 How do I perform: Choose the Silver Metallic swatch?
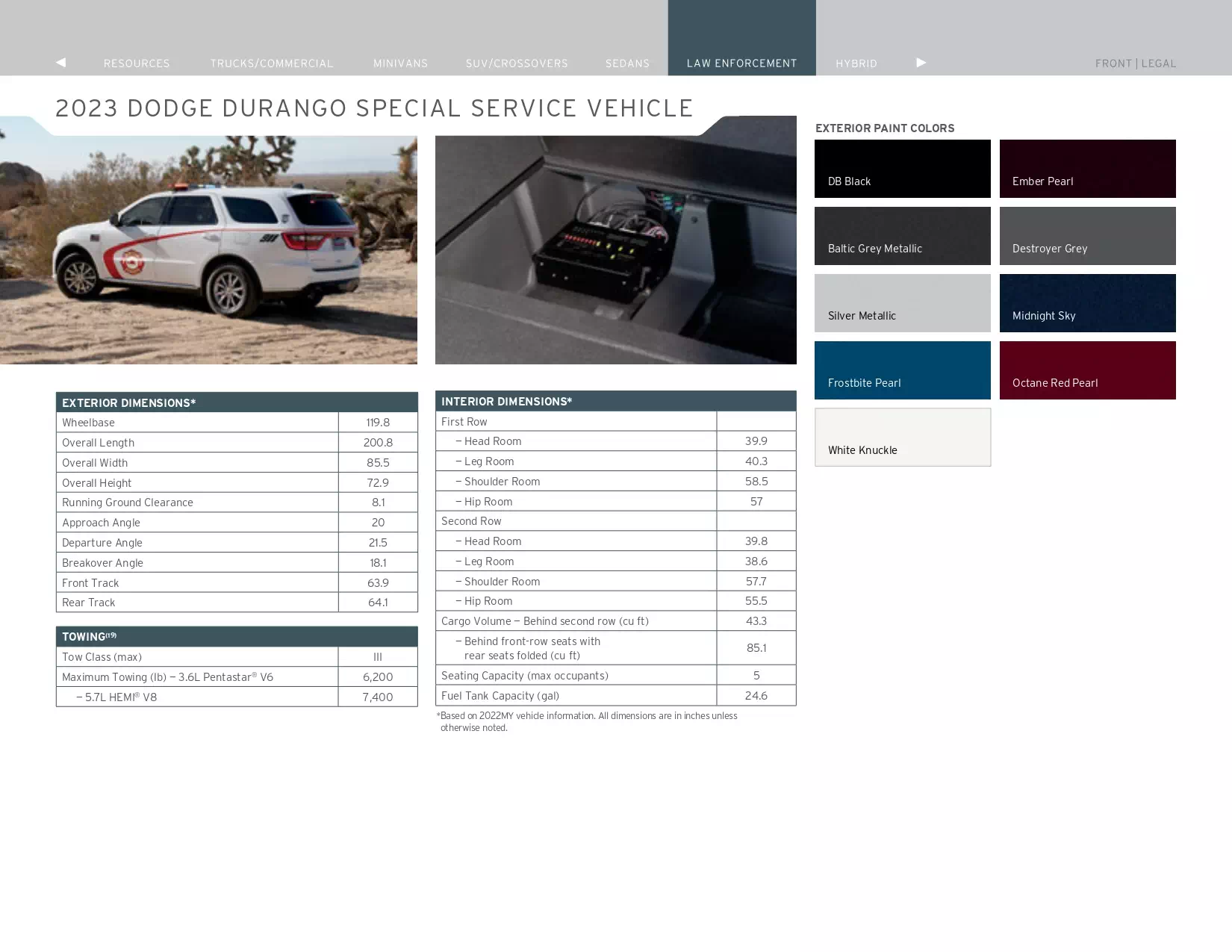[x=903, y=303]
